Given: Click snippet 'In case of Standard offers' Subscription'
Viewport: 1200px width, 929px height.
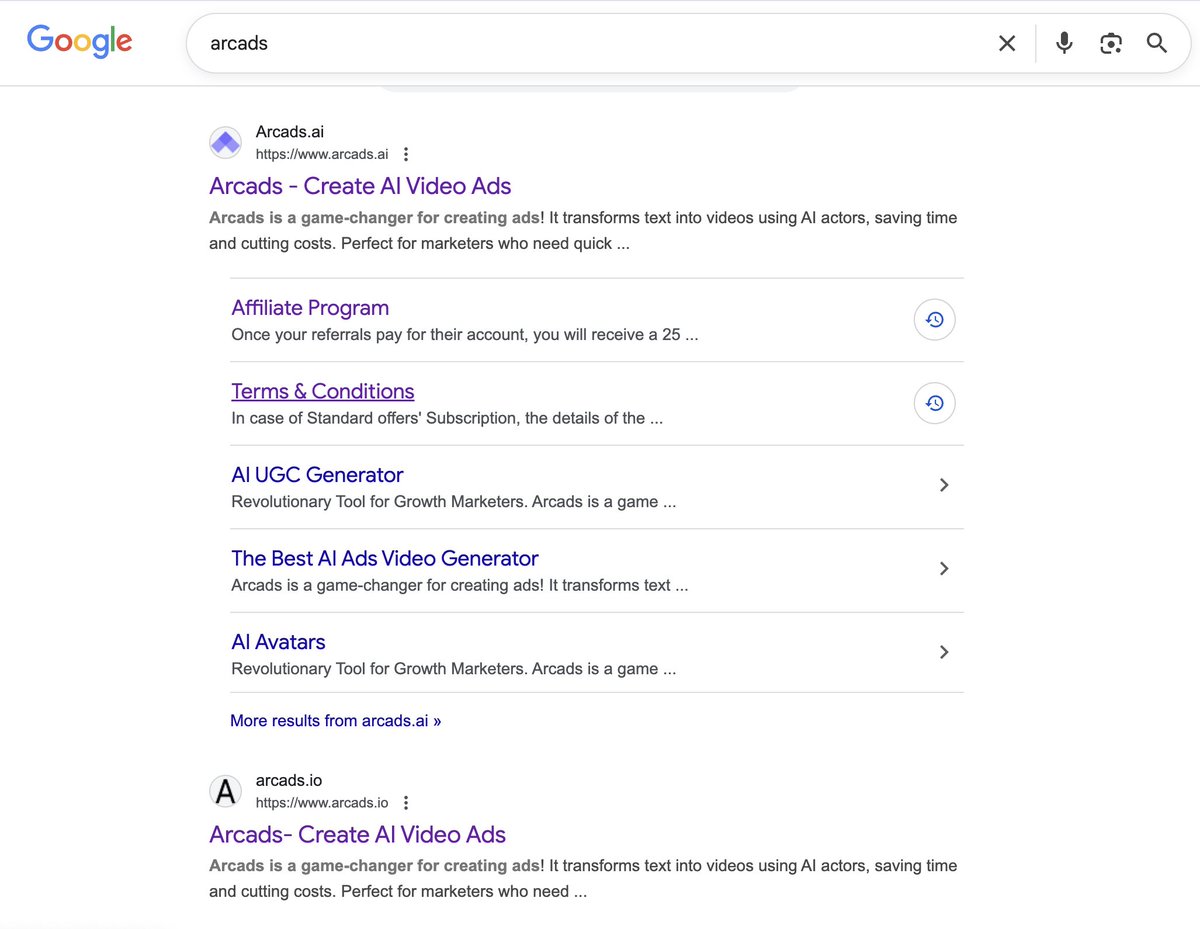Looking at the screenshot, I should coord(447,418).
